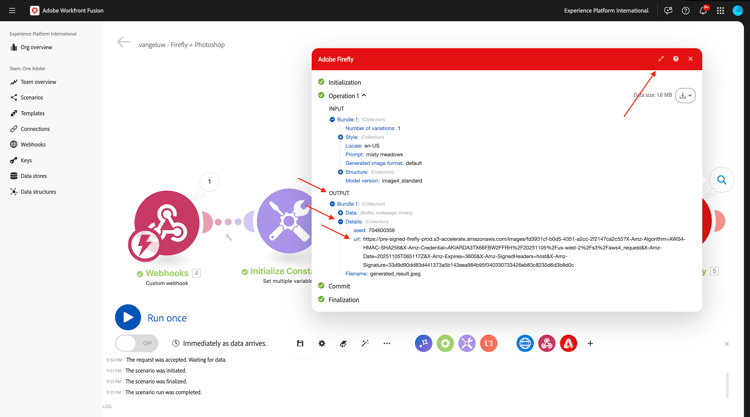This screenshot has height=417, width=750.
Task: Go back using the back arrow
Action: (x=123, y=43)
